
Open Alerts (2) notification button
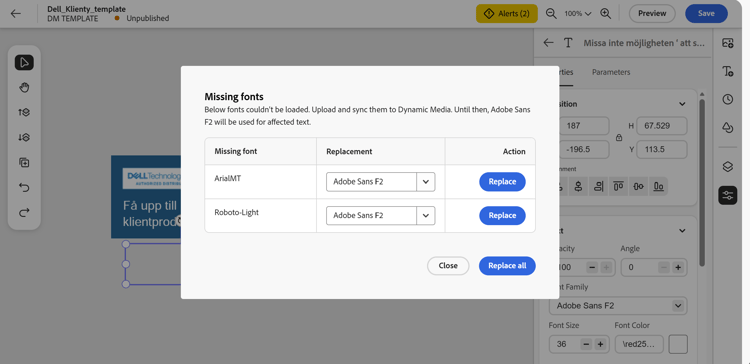(507, 13)
